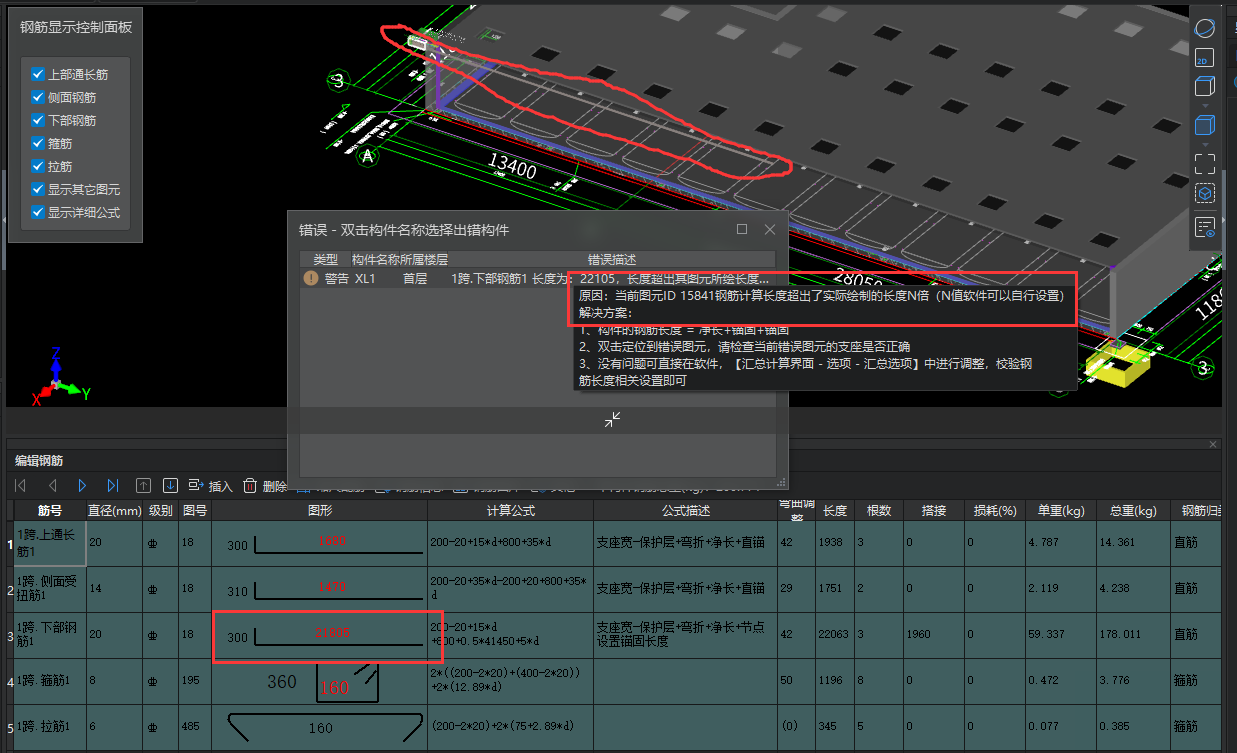Select the 1跨.上通长筋1 row name cell
The image size is (1237, 753).
[x=50, y=544]
